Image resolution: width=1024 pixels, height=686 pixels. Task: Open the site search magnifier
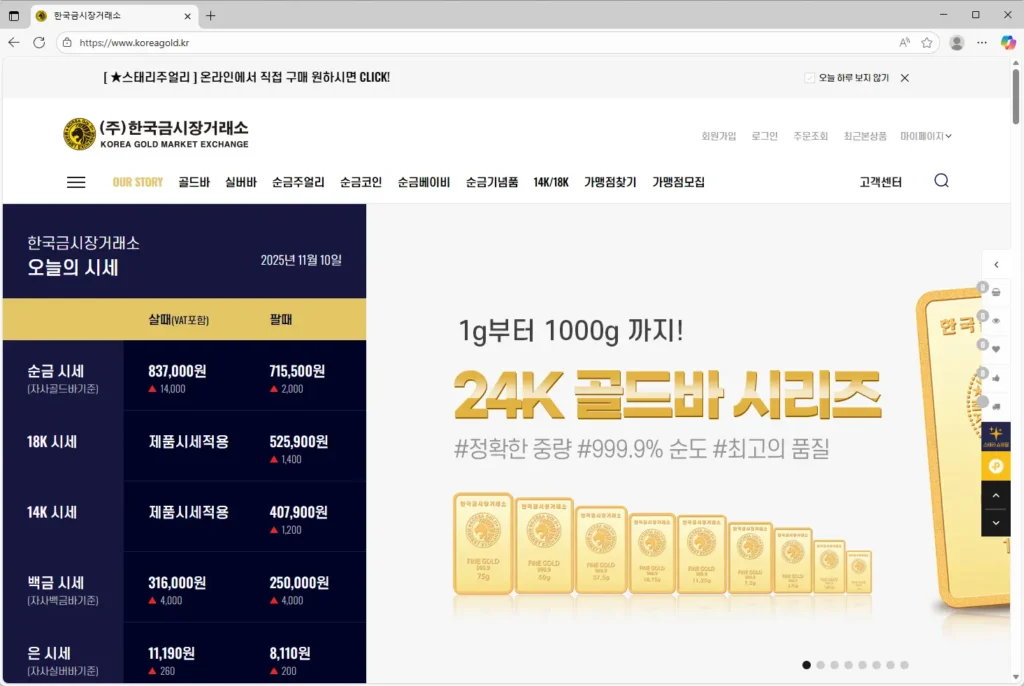point(941,181)
